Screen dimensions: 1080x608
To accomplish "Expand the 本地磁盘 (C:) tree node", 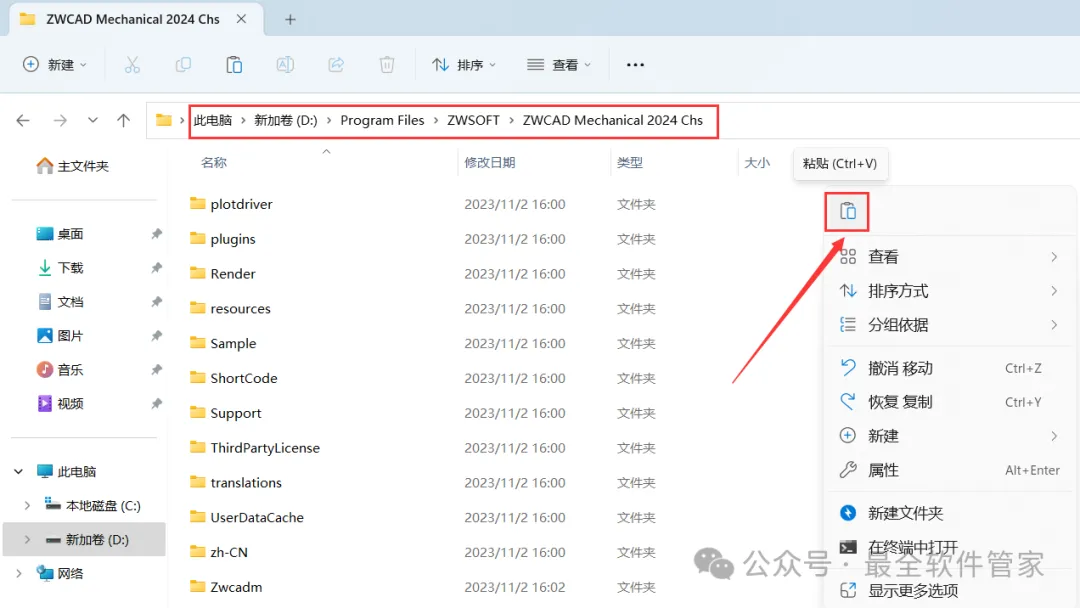I will tap(27, 505).
